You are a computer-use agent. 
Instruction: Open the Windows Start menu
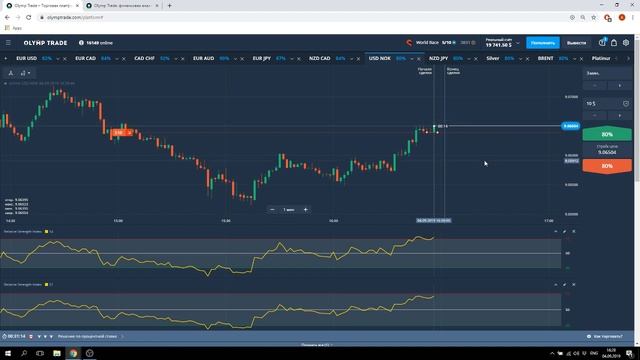(7, 353)
